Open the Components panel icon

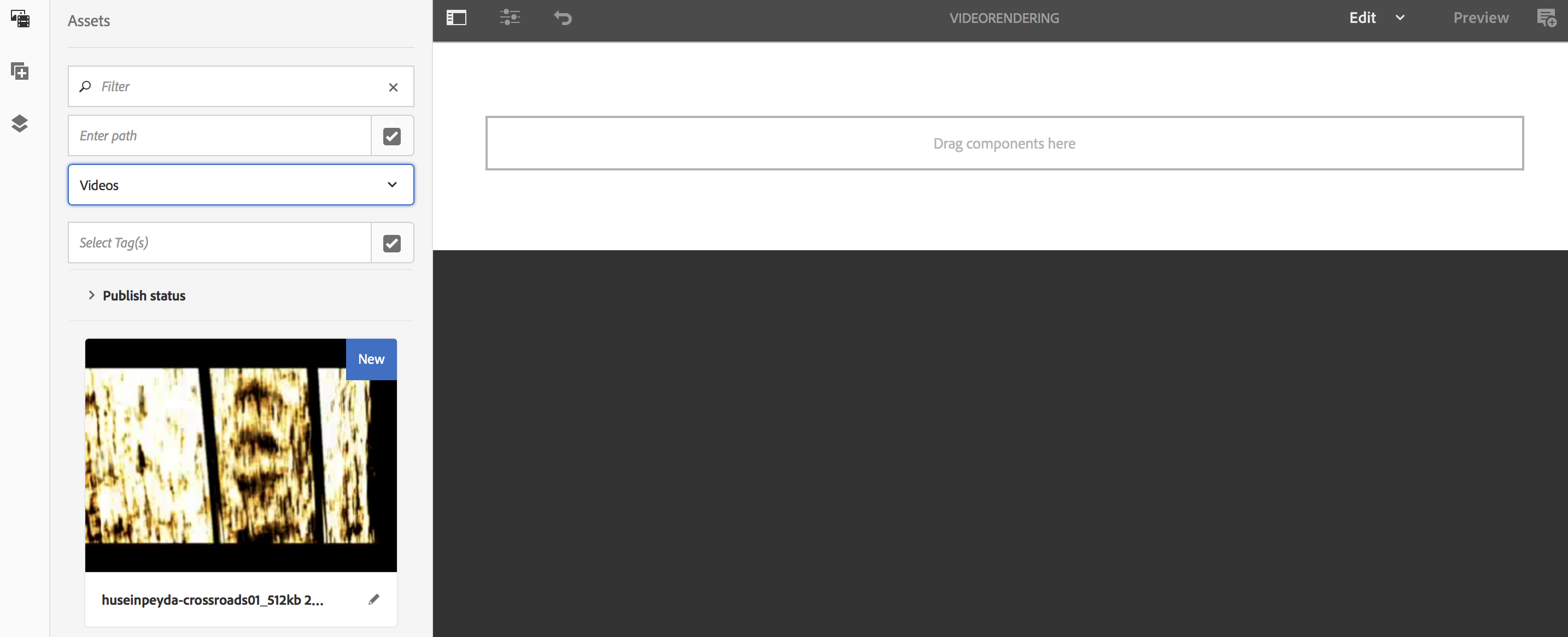[20, 71]
